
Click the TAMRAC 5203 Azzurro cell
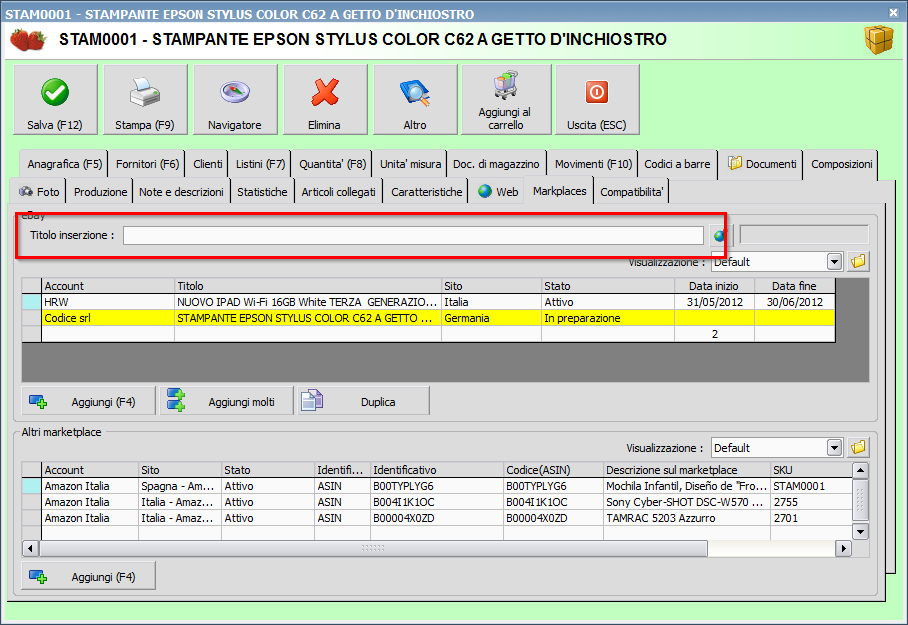[x=687, y=518]
